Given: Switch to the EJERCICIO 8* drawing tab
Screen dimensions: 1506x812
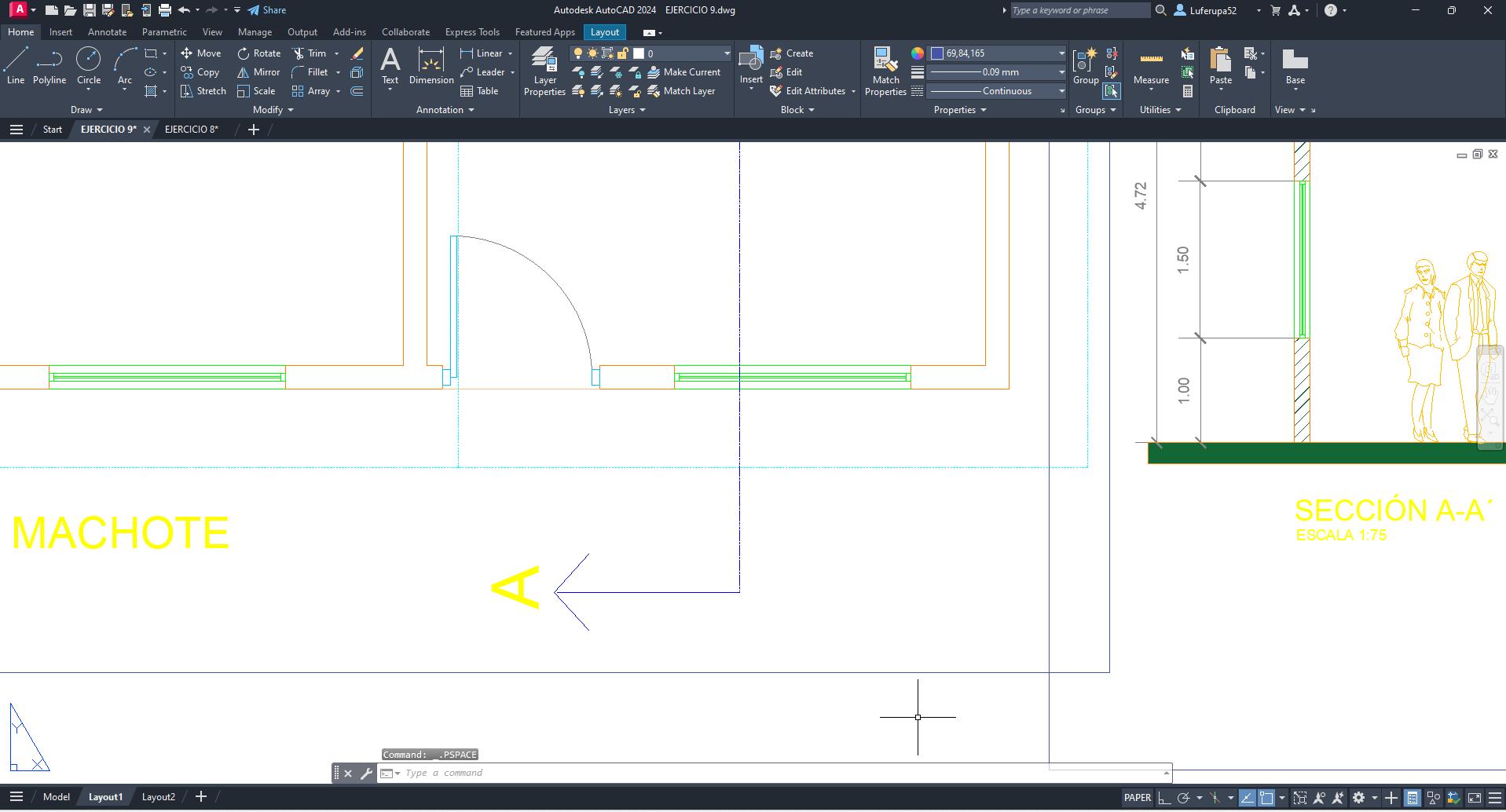Looking at the screenshot, I should (x=191, y=130).
